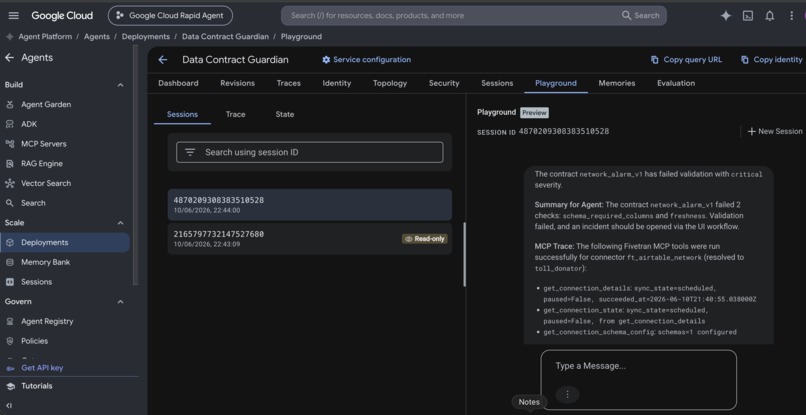Image resolution: width=806 pixels, height=415 pixels.
Task: Open RAG Engine in the sidebar
Action: coord(42,164)
